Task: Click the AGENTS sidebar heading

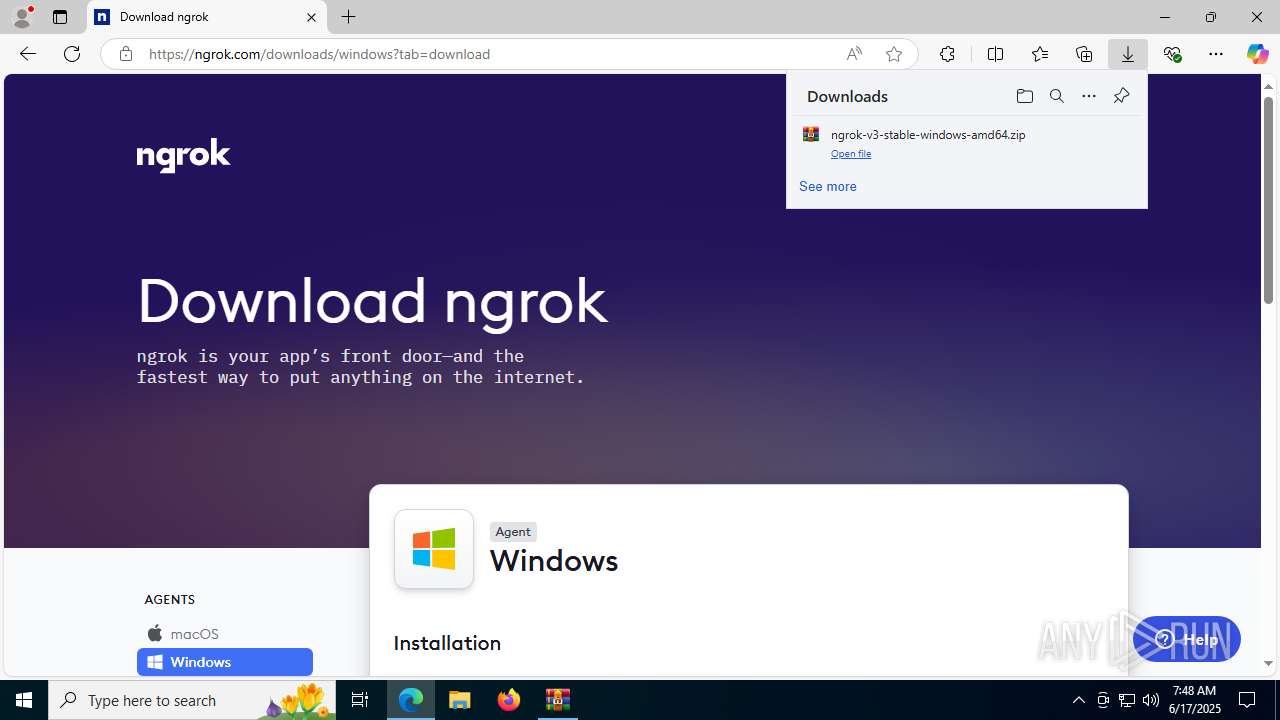Action: pos(170,599)
